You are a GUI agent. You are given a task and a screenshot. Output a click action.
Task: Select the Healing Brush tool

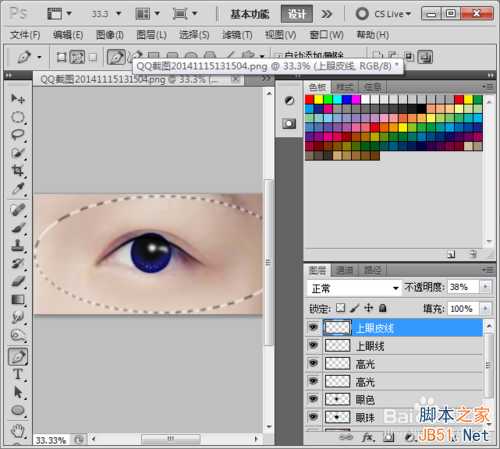[x=18, y=210]
